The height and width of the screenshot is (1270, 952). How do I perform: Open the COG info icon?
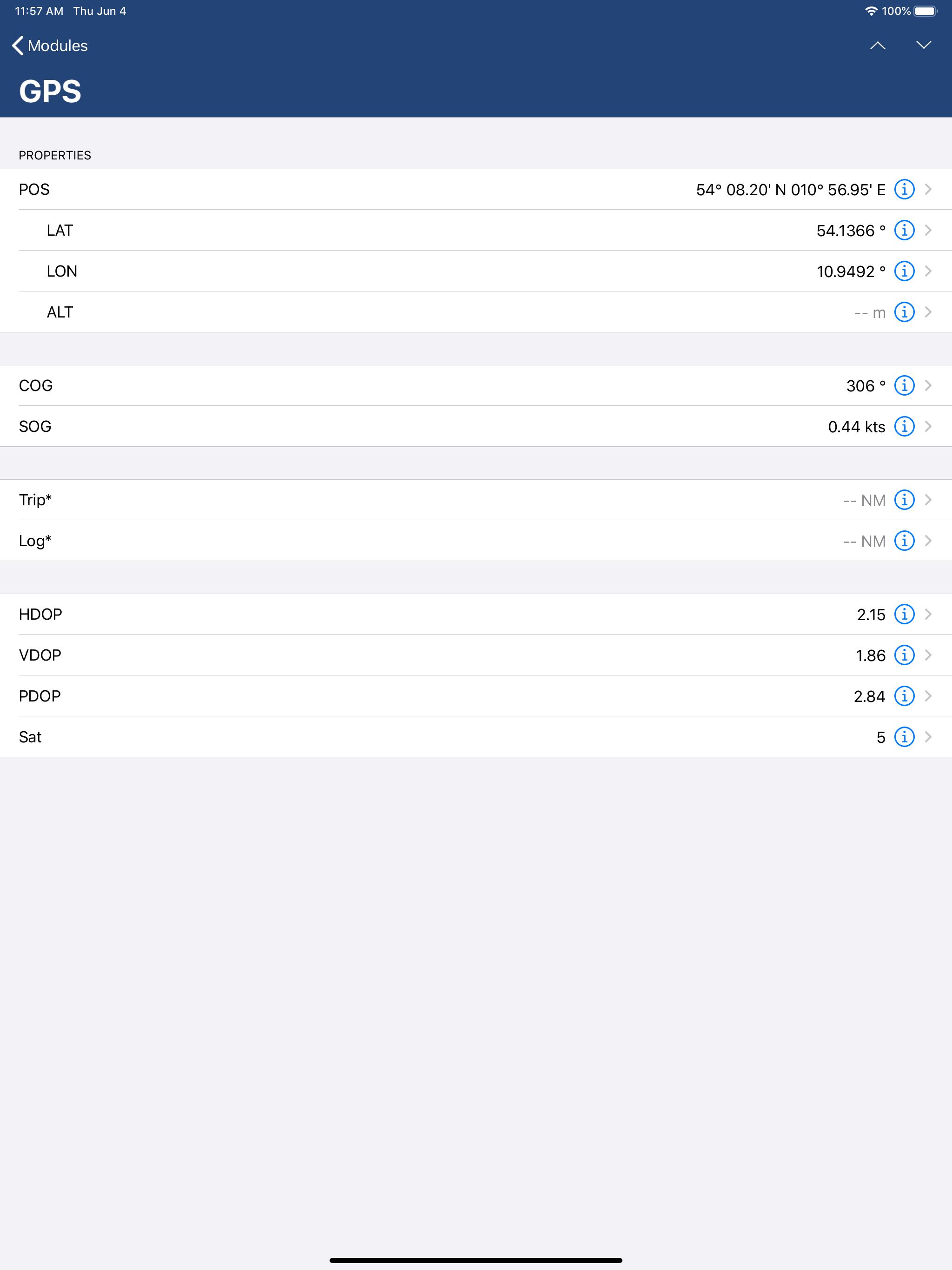[904, 385]
